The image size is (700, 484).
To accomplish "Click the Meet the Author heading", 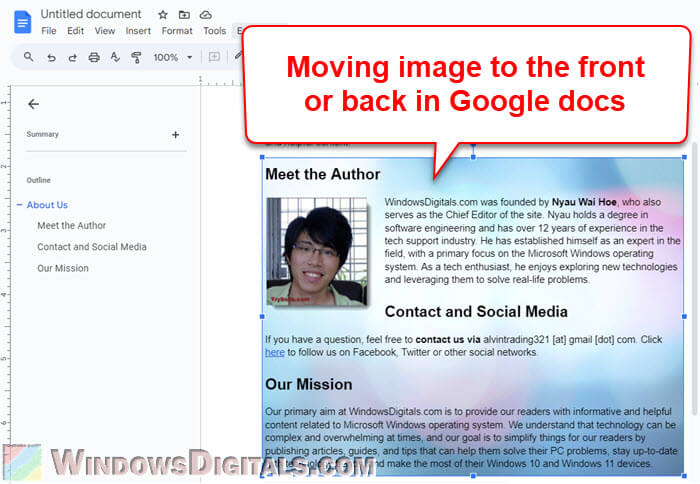I will 322,174.
